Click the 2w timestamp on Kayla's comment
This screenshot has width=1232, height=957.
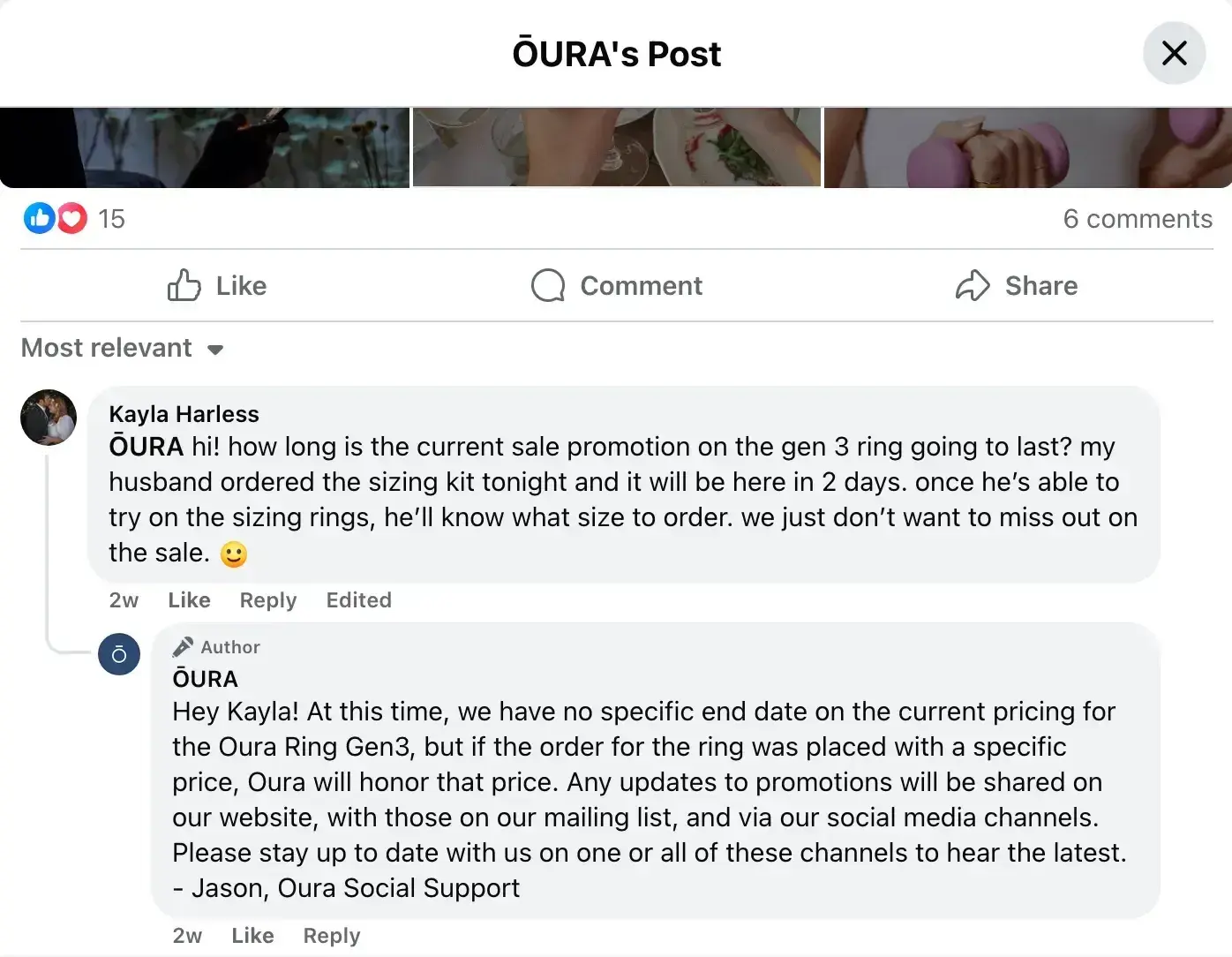[x=123, y=599]
